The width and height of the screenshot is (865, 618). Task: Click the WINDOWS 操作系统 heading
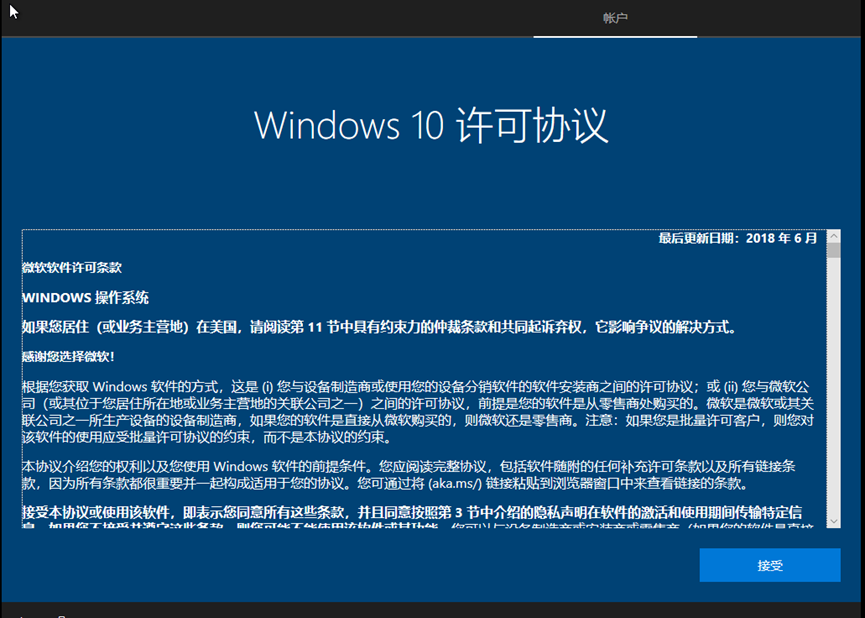click(x=86, y=298)
